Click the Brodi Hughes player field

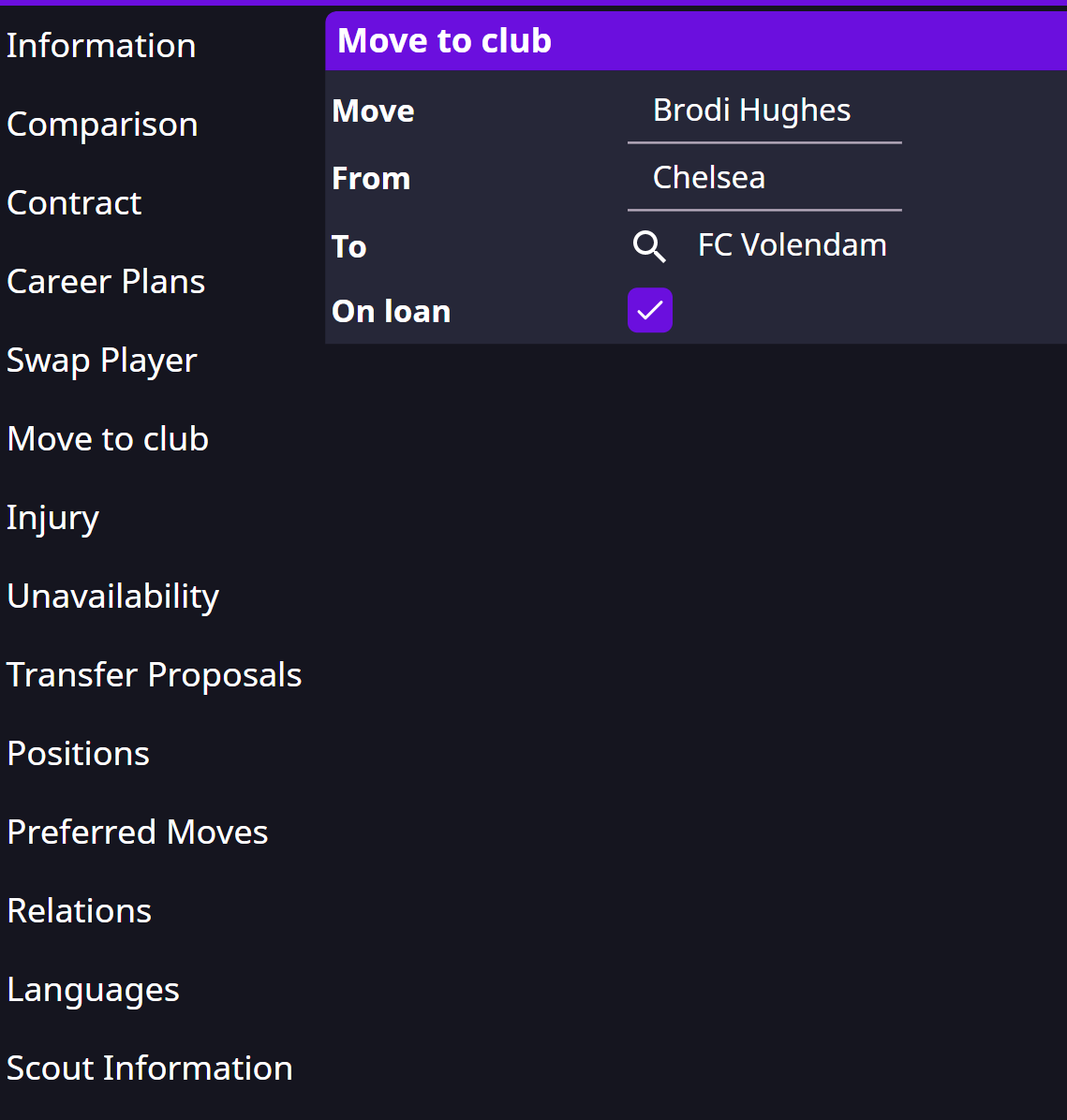pos(764,111)
